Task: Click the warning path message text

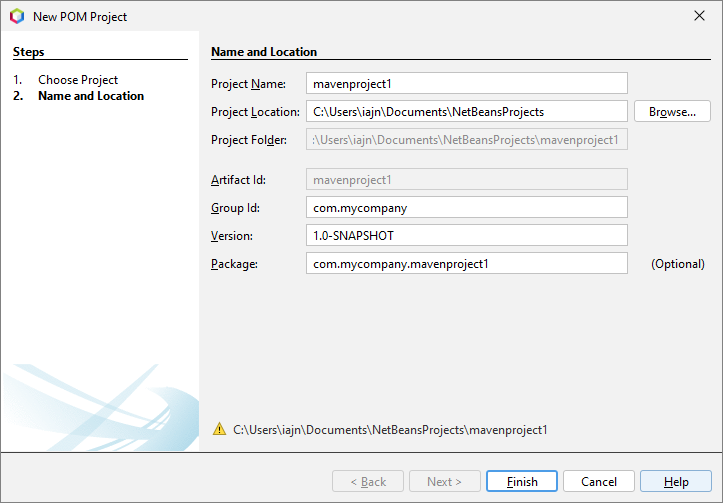Action: point(390,430)
